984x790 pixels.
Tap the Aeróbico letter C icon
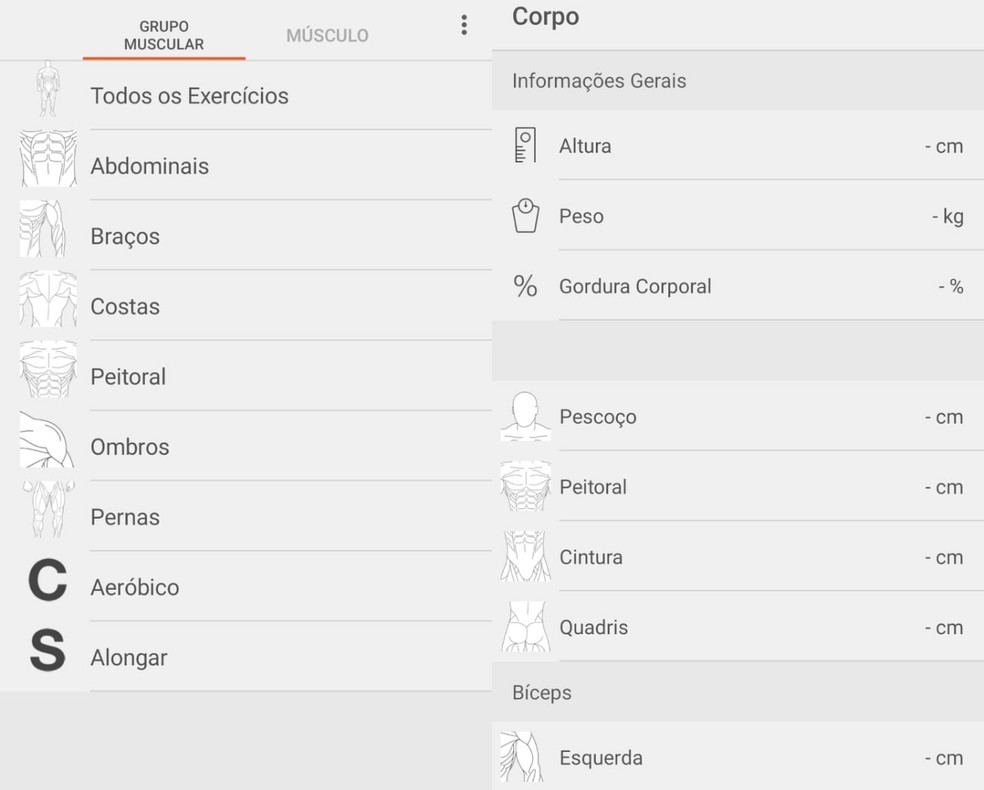click(x=47, y=582)
